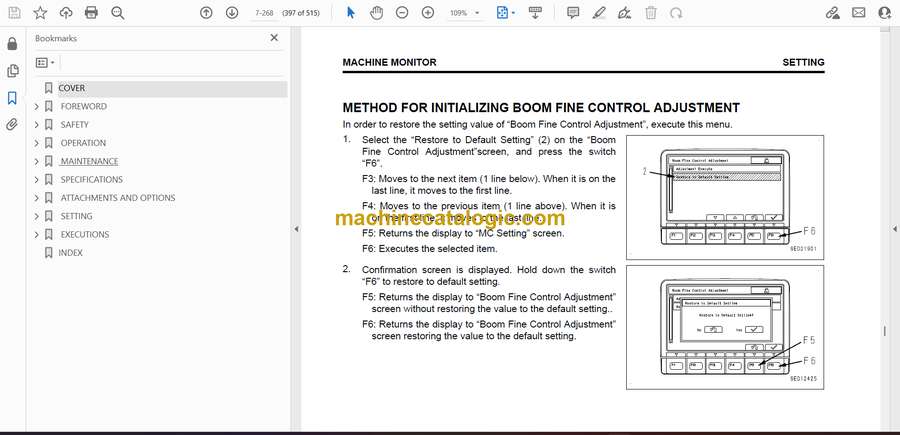900x435 pixels.
Task: Expand the FOREWORD bookmark
Action: tap(37, 106)
